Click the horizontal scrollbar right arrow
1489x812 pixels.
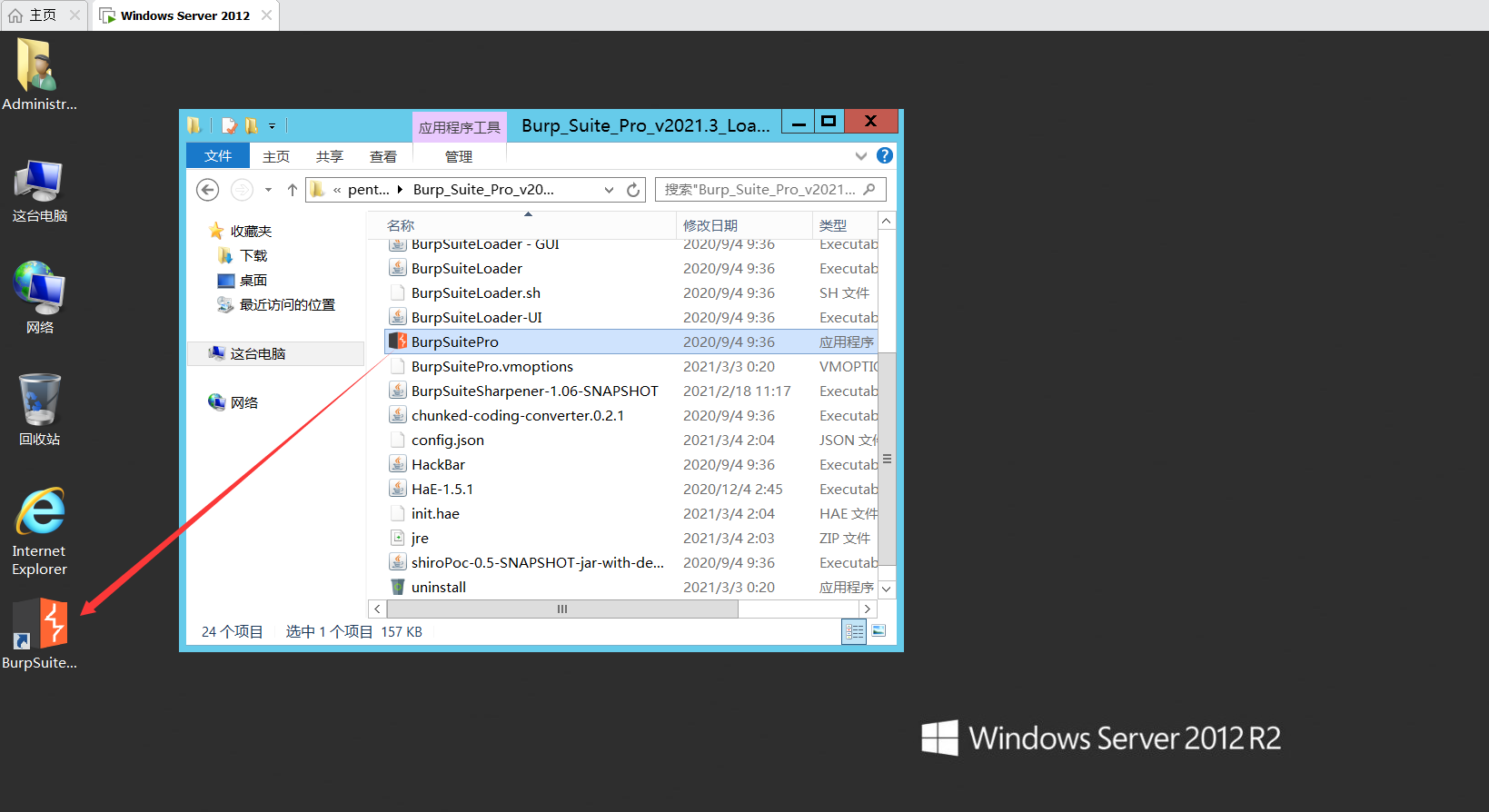tap(868, 609)
